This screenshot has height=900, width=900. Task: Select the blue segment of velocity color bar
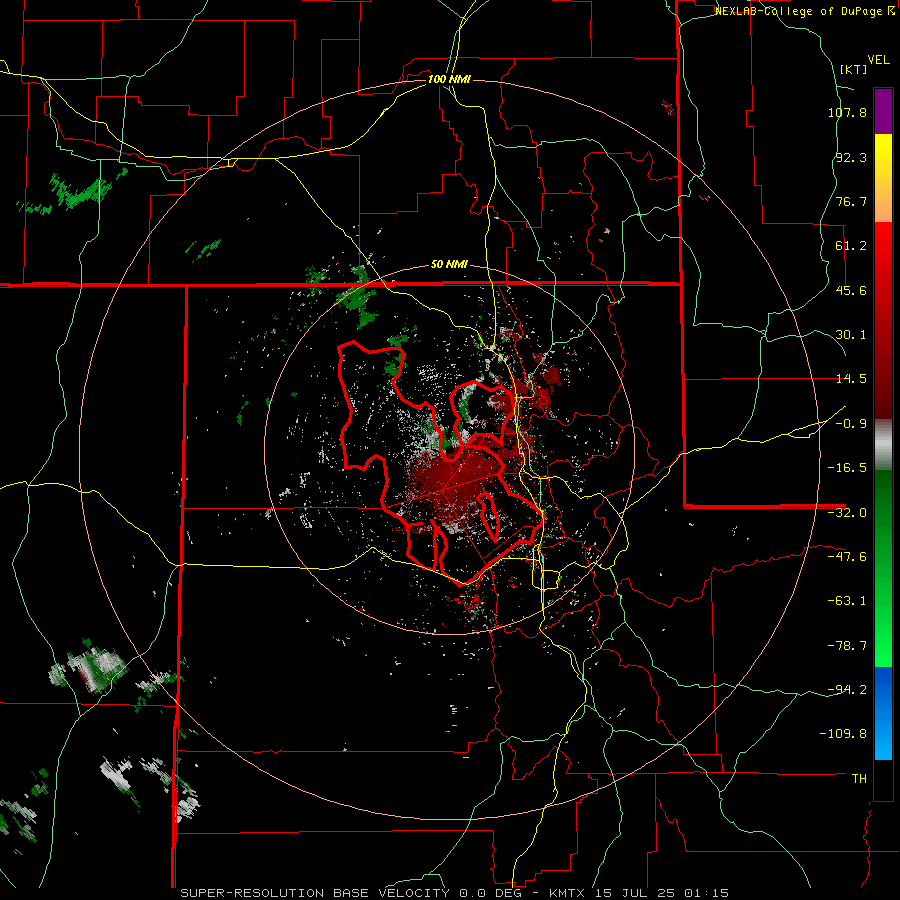pos(883,713)
